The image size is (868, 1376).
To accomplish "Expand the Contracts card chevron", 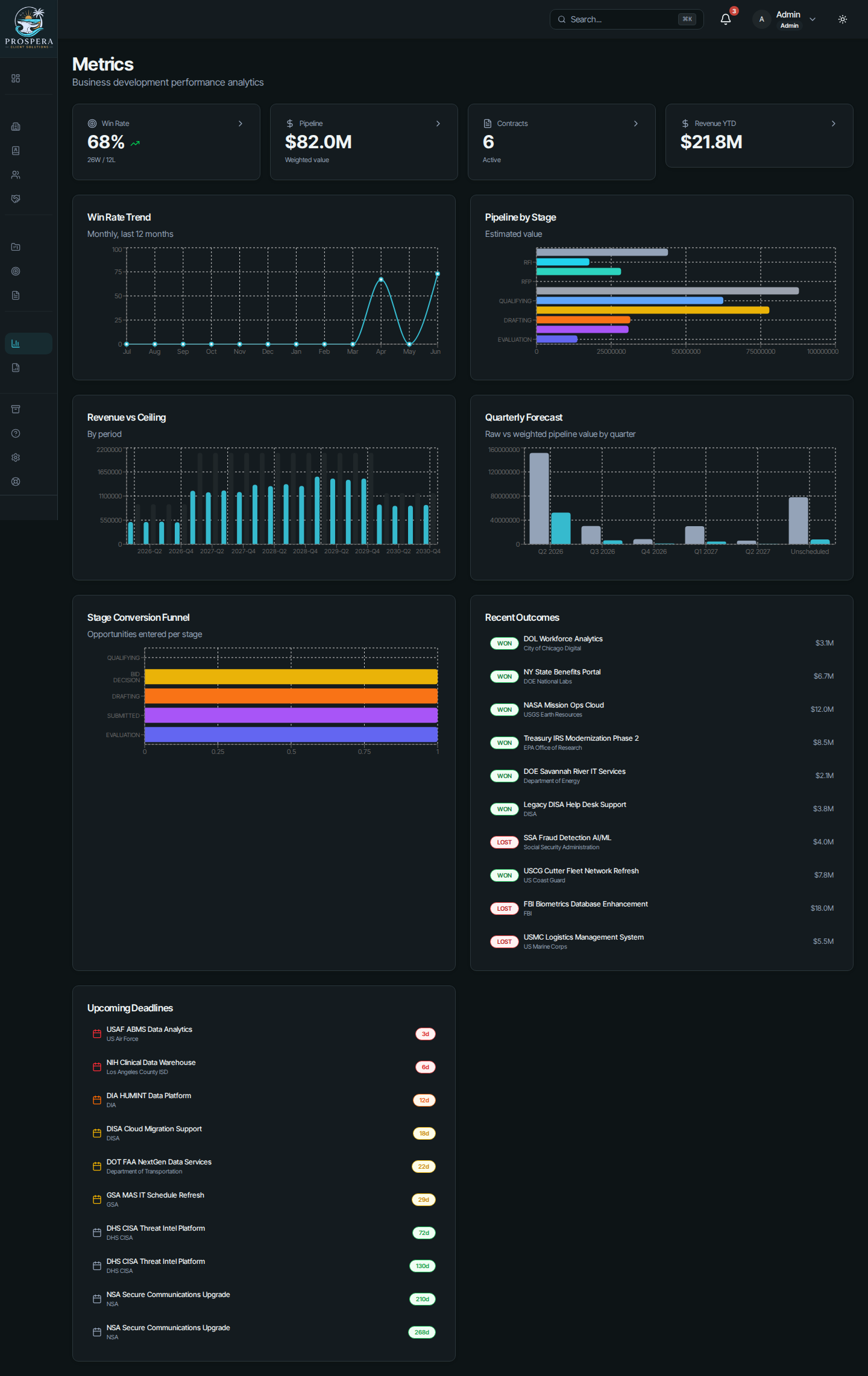I will pyautogui.click(x=636, y=124).
